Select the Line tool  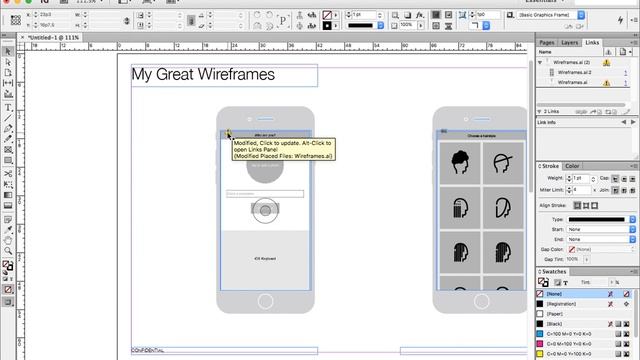[x=8, y=118]
